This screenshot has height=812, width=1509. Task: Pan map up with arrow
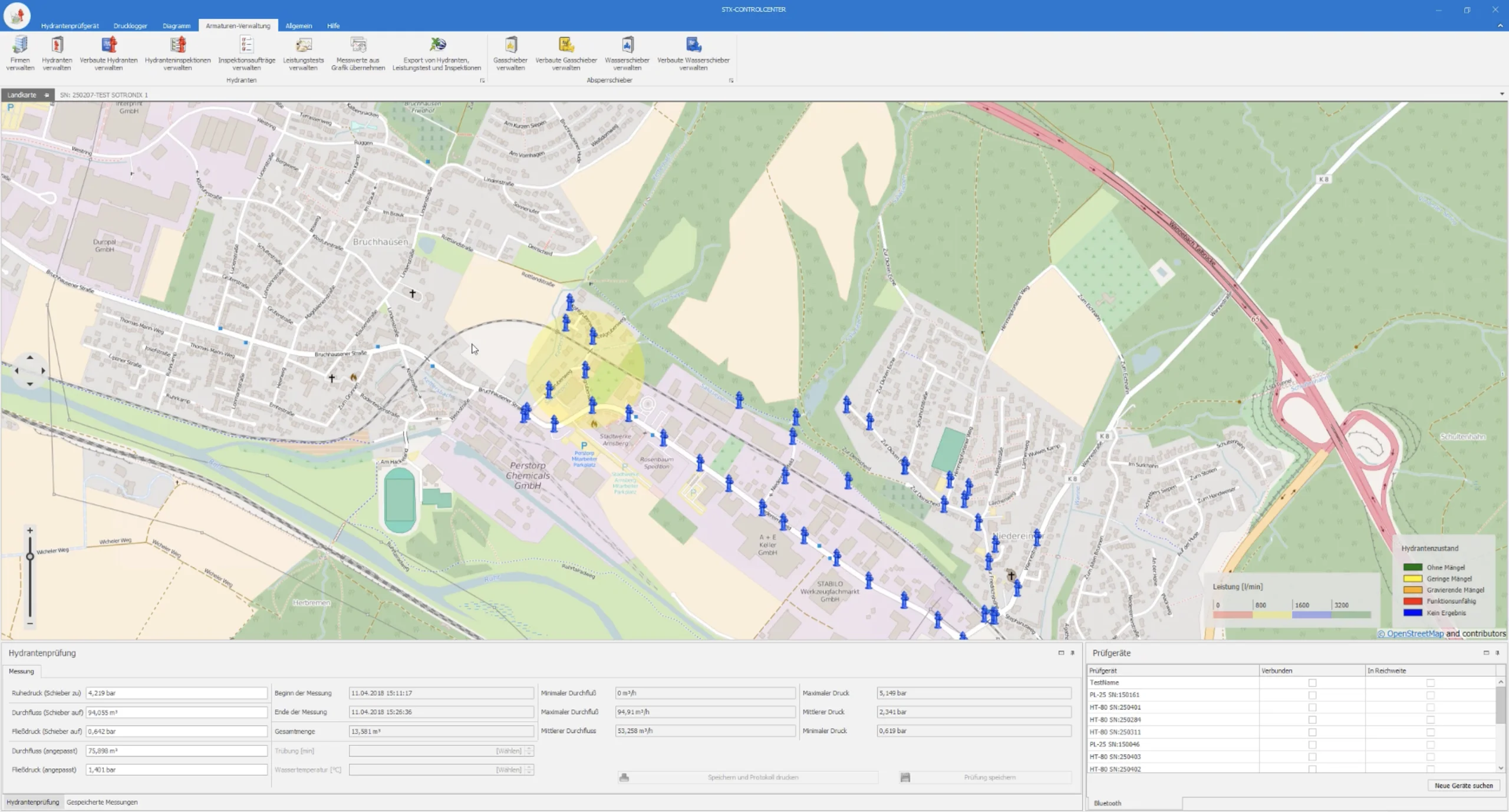click(30, 357)
